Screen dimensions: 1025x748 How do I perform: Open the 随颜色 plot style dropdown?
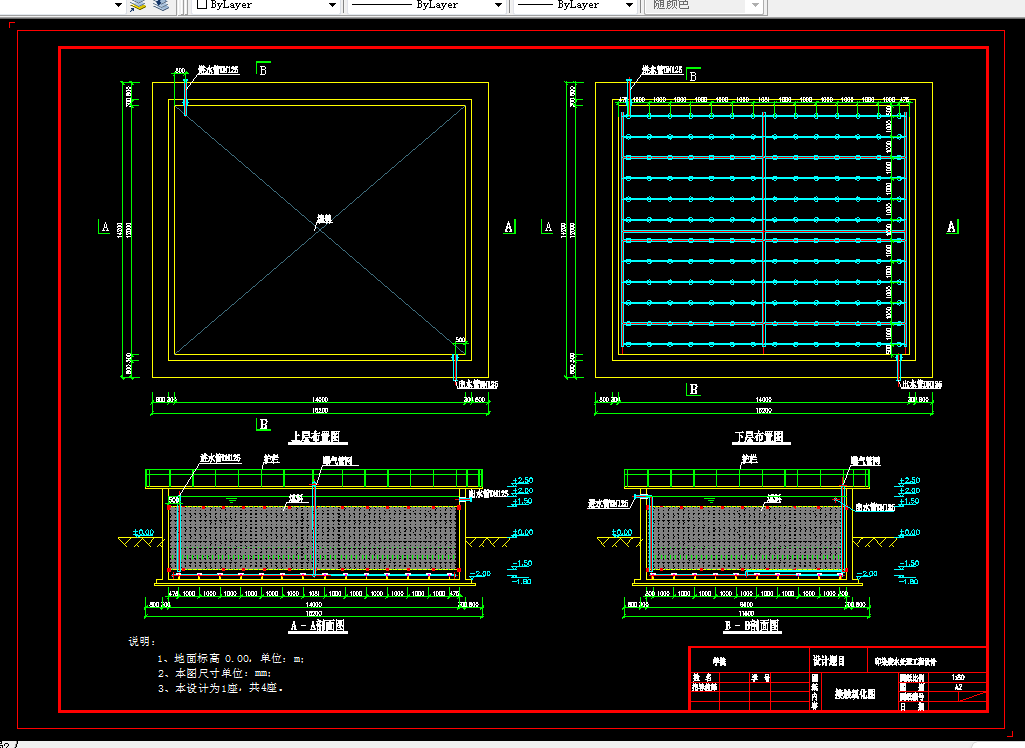click(x=755, y=5)
